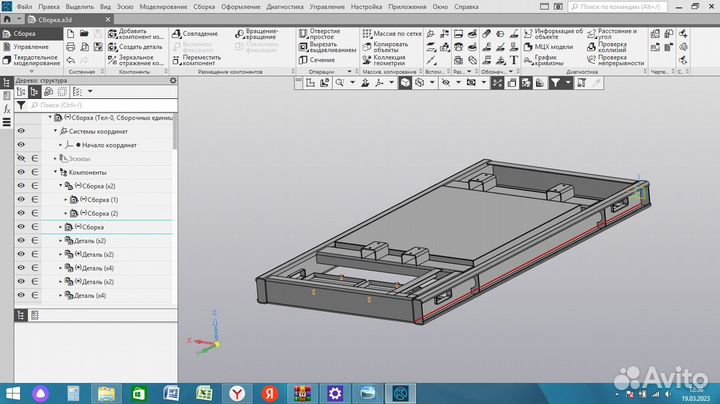Screen dimensions: 720x404
Task: Click the Print icon in the System group
Action: click(70, 47)
